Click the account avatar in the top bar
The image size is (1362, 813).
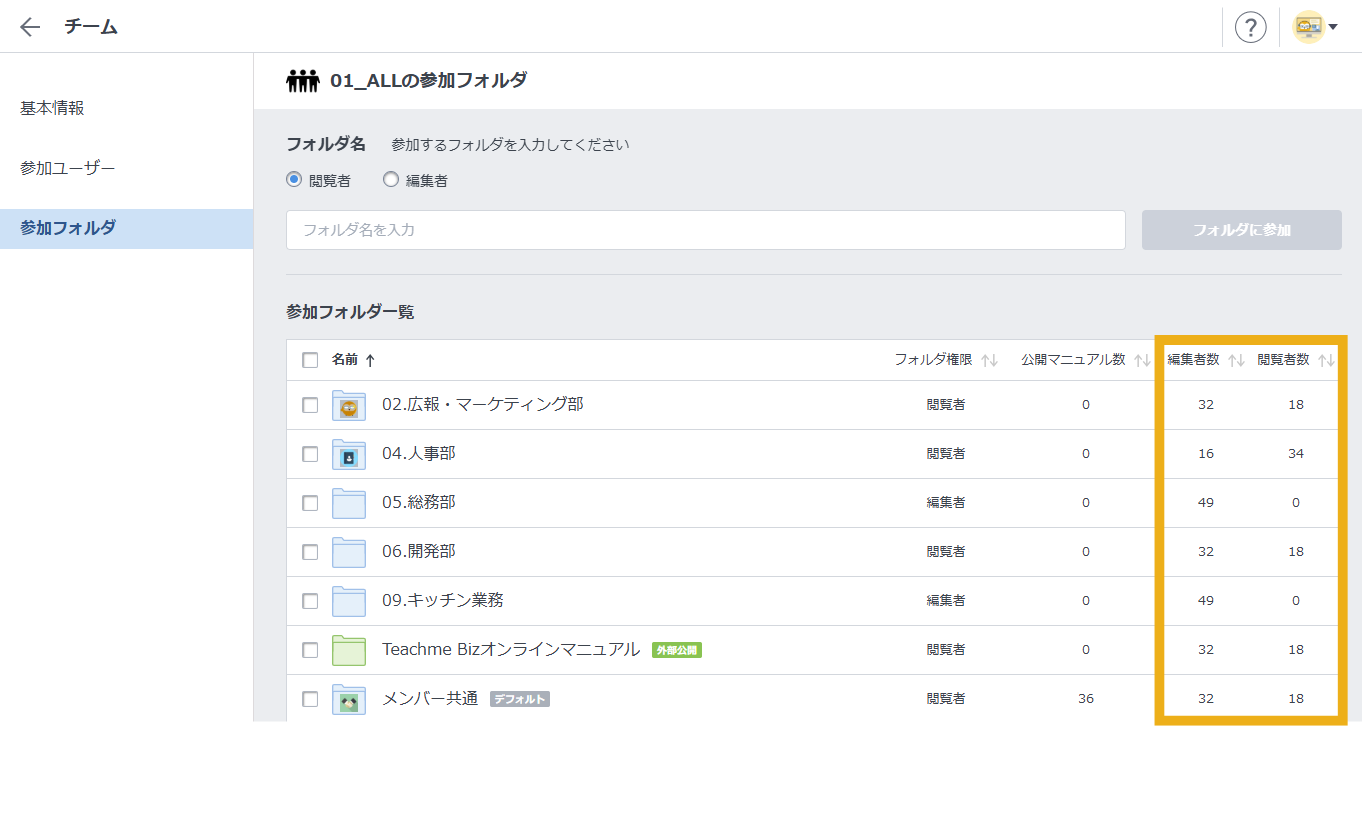click(x=1309, y=26)
